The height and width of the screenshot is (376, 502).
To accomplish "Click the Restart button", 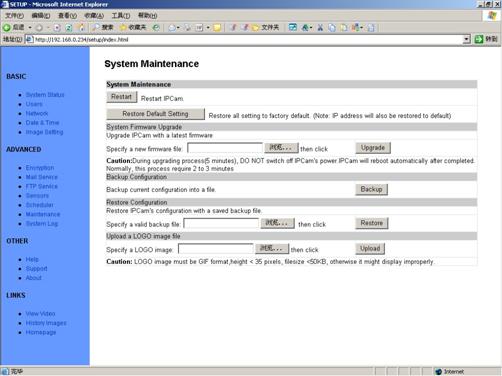I will pyautogui.click(x=122, y=97).
